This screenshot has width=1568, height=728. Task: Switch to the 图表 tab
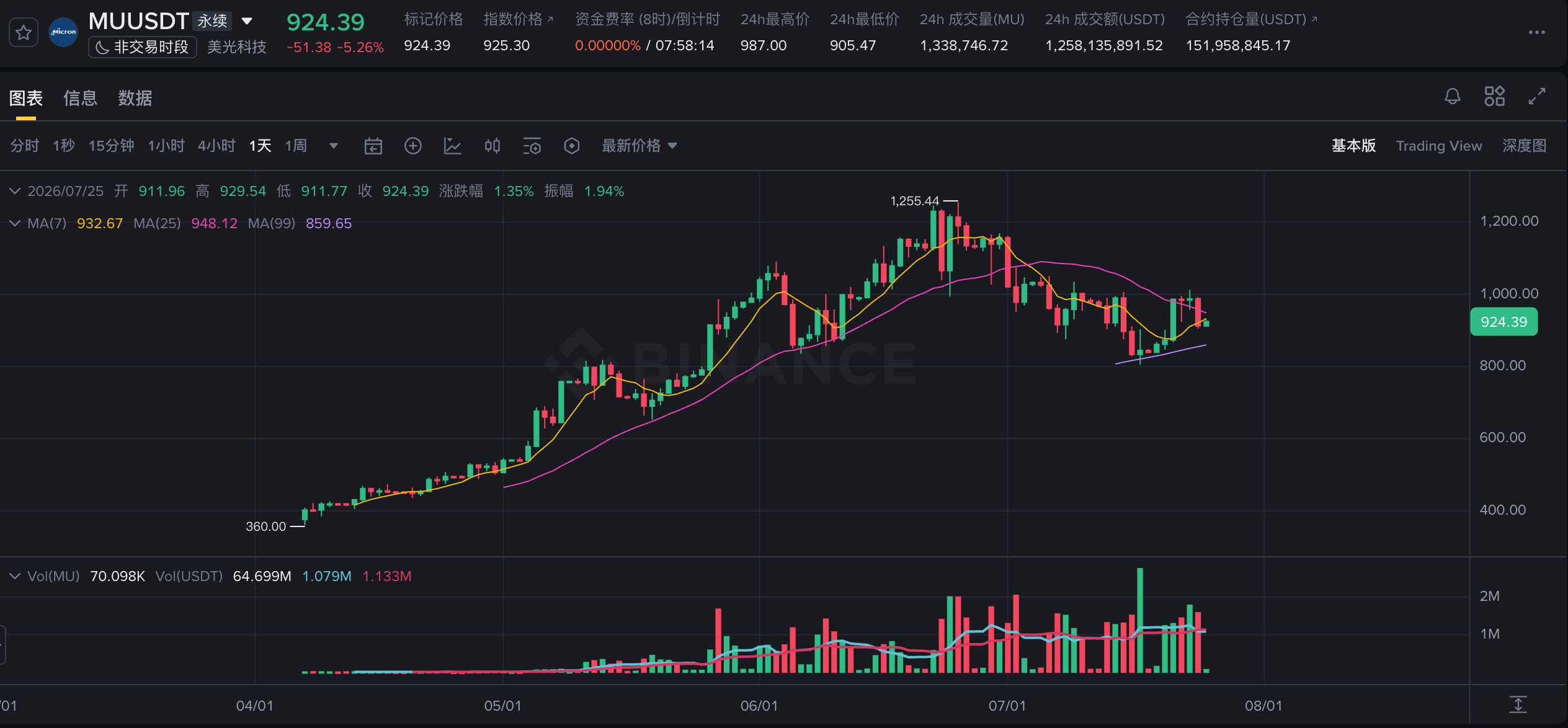[26, 98]
